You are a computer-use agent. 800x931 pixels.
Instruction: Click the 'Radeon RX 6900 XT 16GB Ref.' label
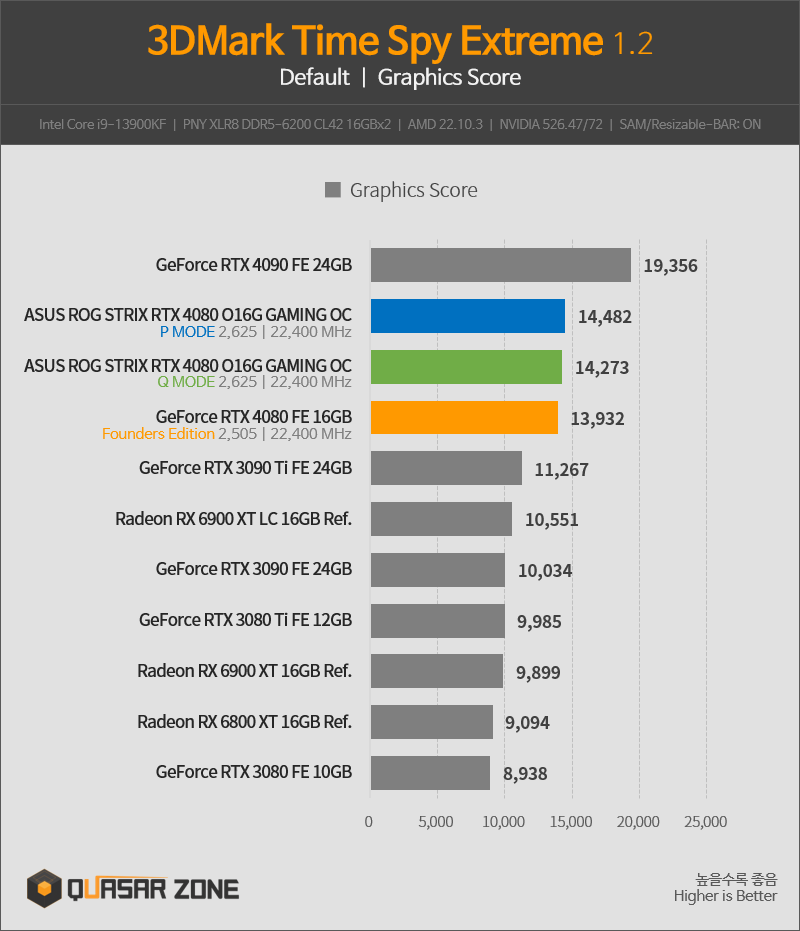(244, 671)
